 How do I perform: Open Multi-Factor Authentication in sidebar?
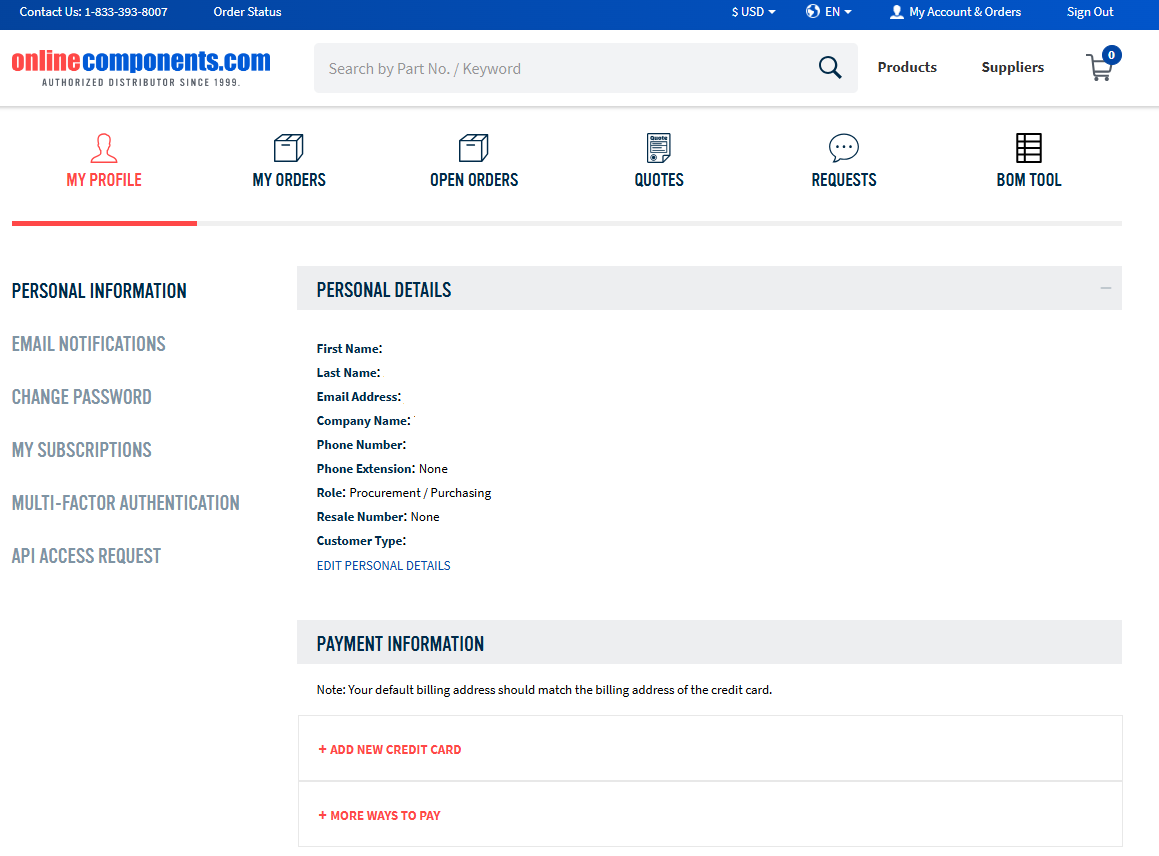[126, 503]
